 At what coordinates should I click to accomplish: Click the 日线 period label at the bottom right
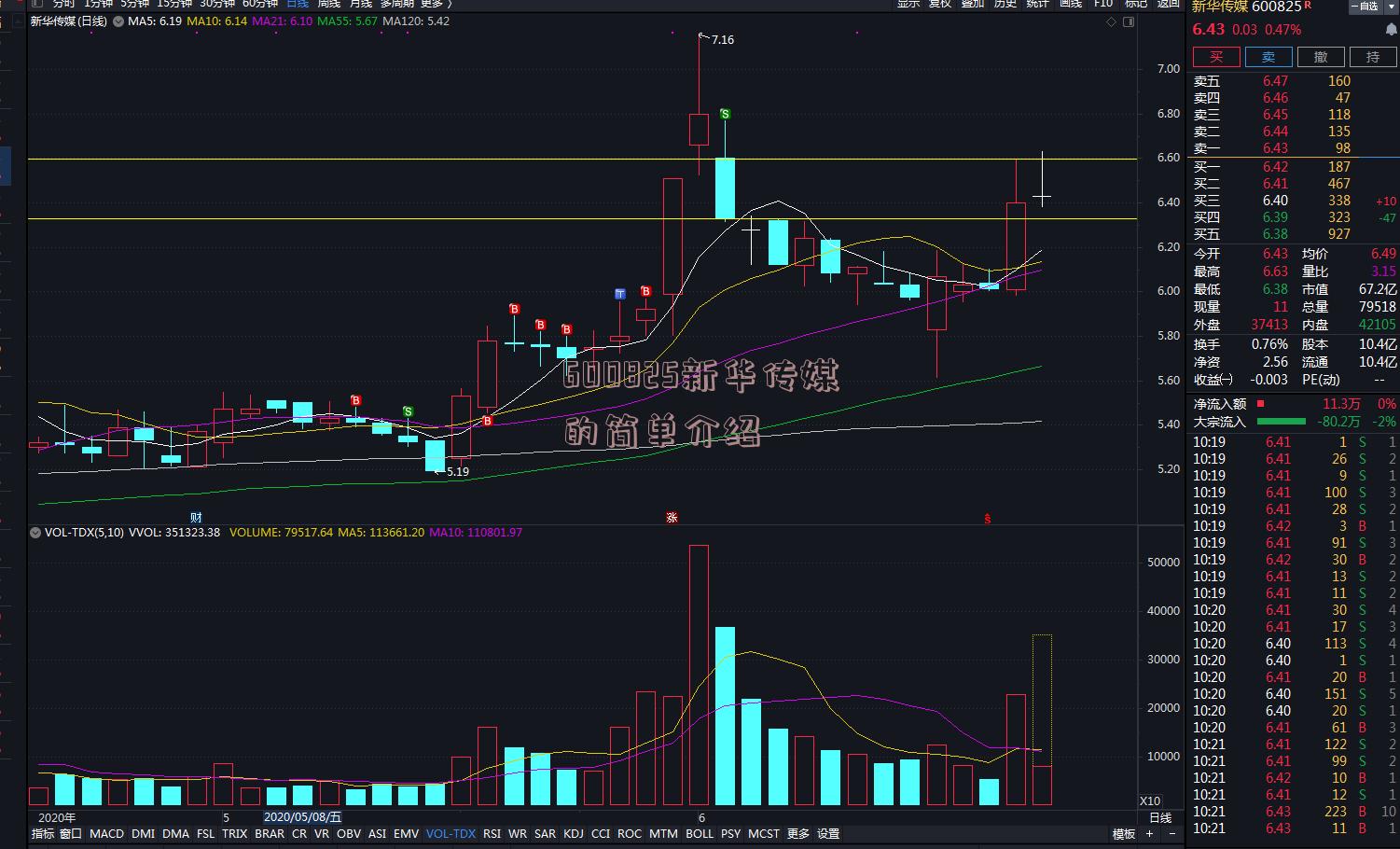1160,818
